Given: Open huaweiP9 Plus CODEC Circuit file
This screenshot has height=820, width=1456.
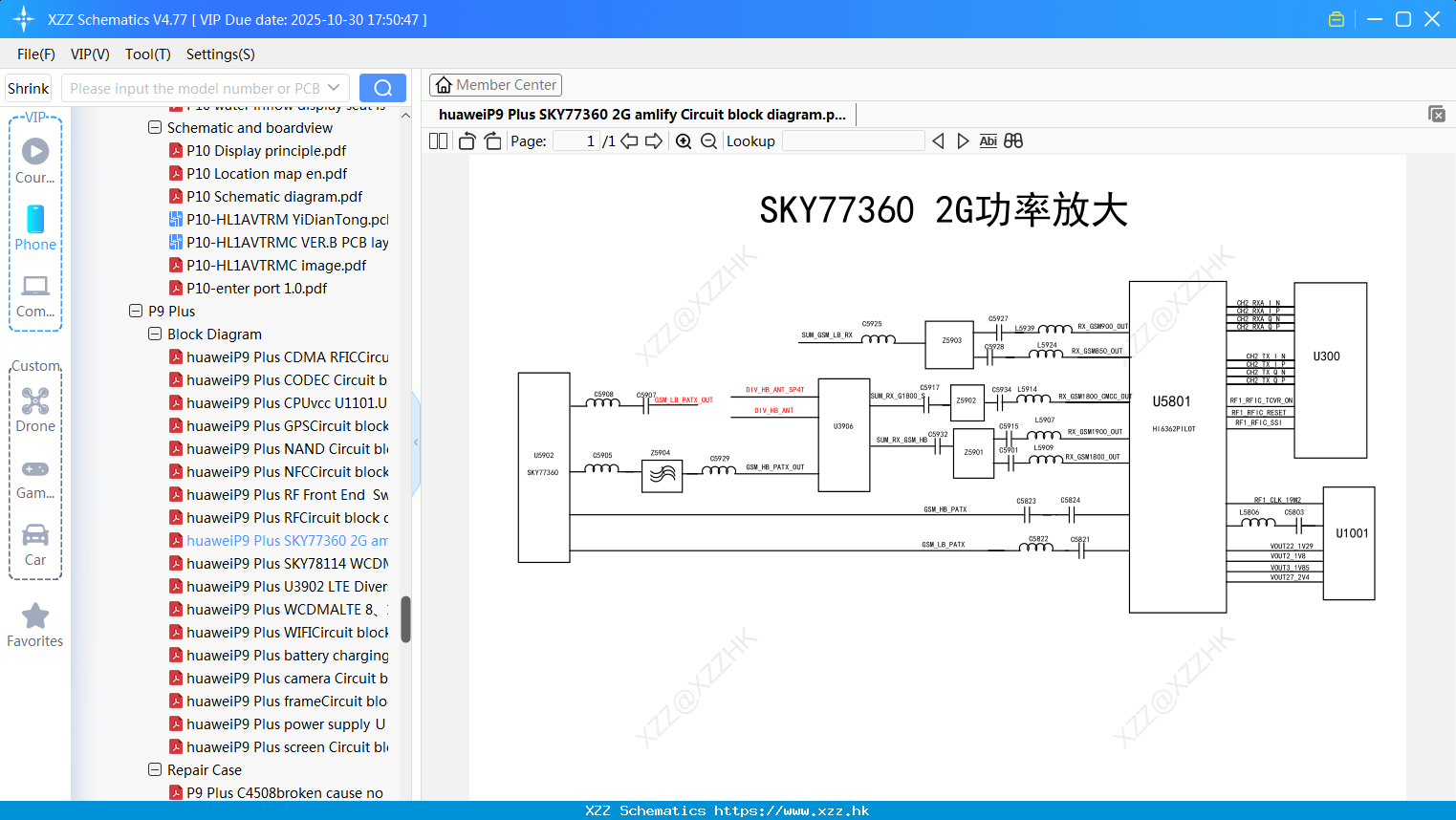Looking at the screenshot, I should [278, 379].
